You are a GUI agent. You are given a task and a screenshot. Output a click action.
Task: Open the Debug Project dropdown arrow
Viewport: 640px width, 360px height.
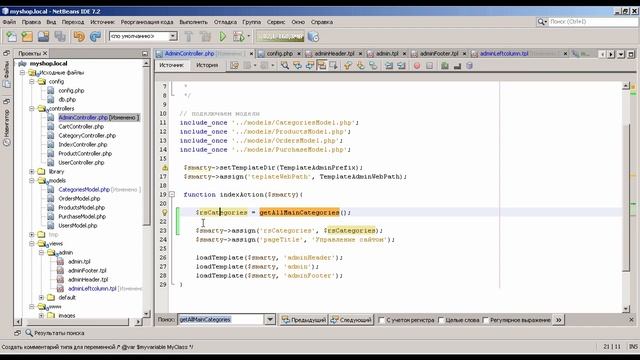(x=249, y=37)
